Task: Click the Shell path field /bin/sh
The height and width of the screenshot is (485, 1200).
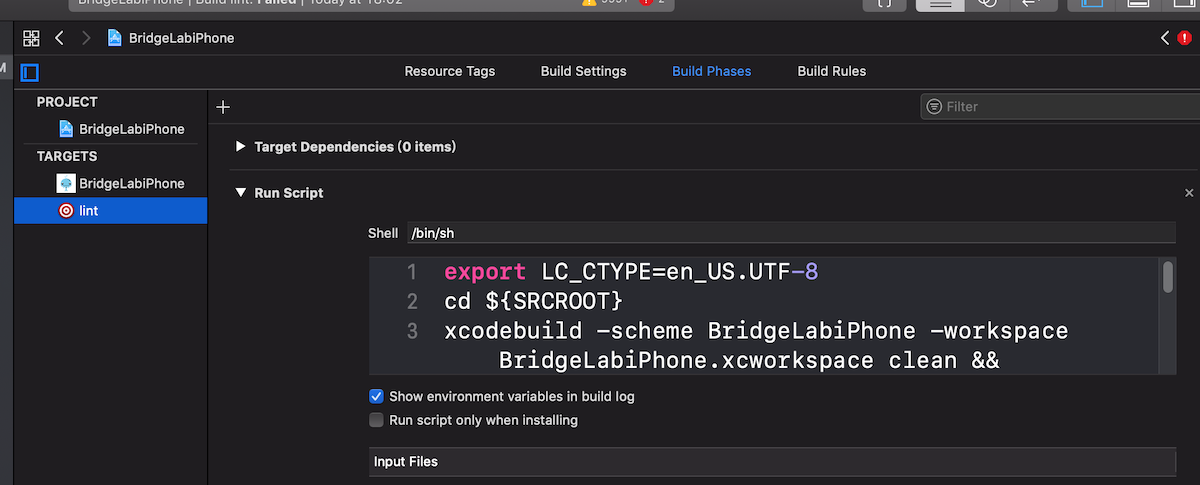Action: coord(791,233)
